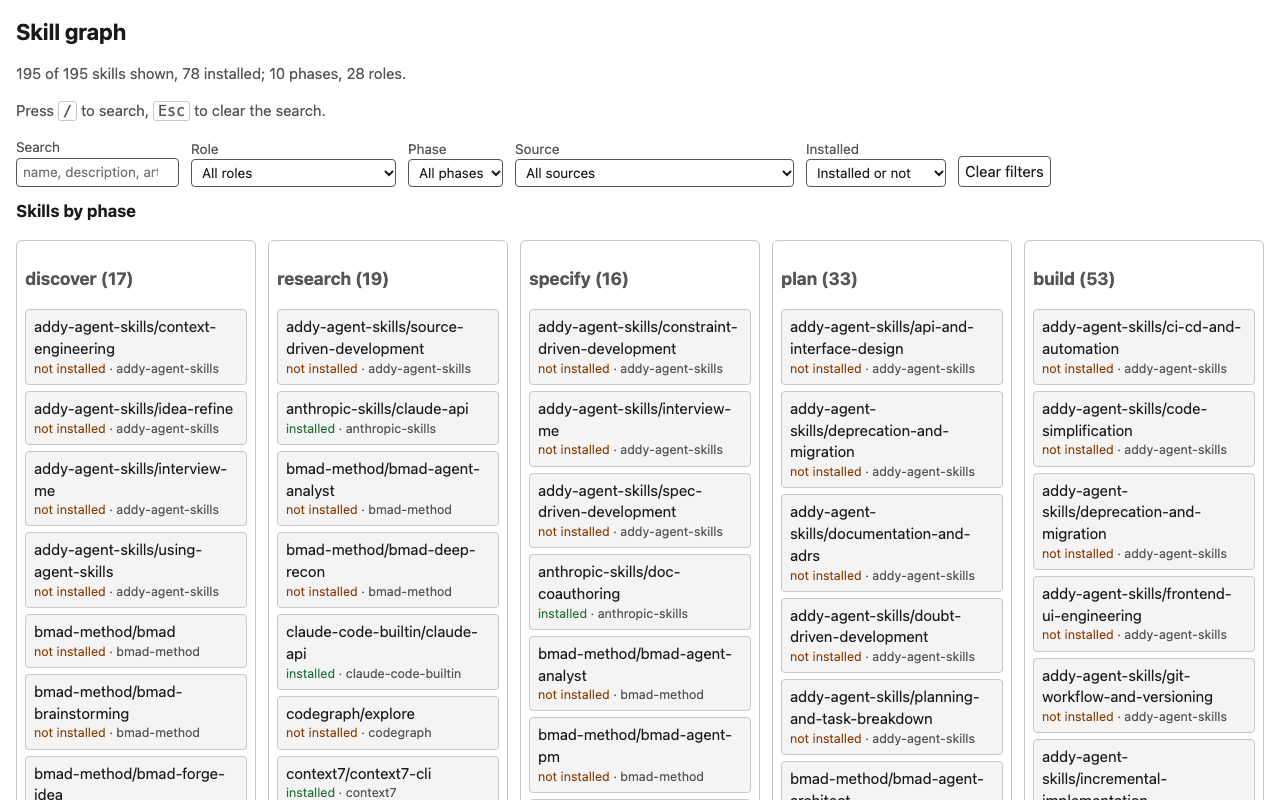
Task: Open the bmad-method/bmad-brainstorming card
Action: [136, 712]
